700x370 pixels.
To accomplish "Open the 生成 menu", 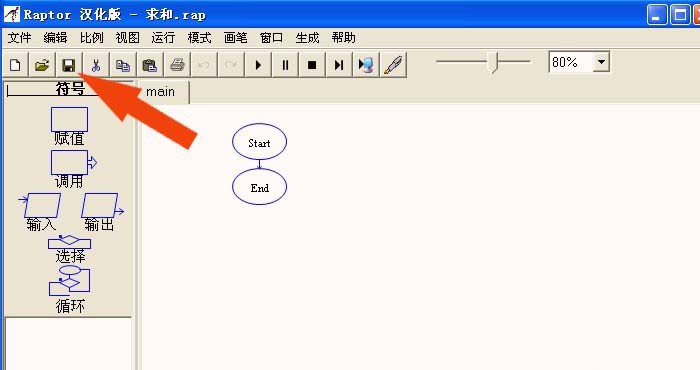I will pyautogui.click(x=307, y=38).
